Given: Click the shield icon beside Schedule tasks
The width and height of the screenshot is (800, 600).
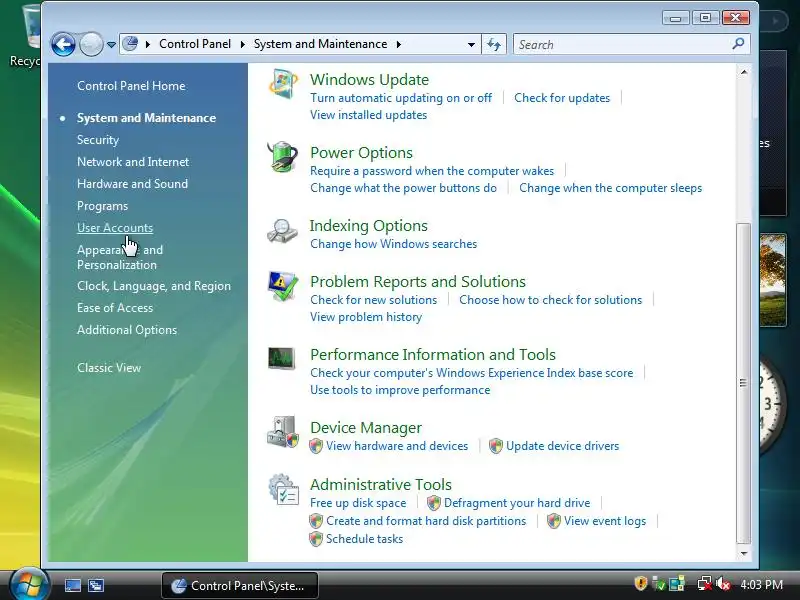Looking at the screenshot, I should coord(316,539).
